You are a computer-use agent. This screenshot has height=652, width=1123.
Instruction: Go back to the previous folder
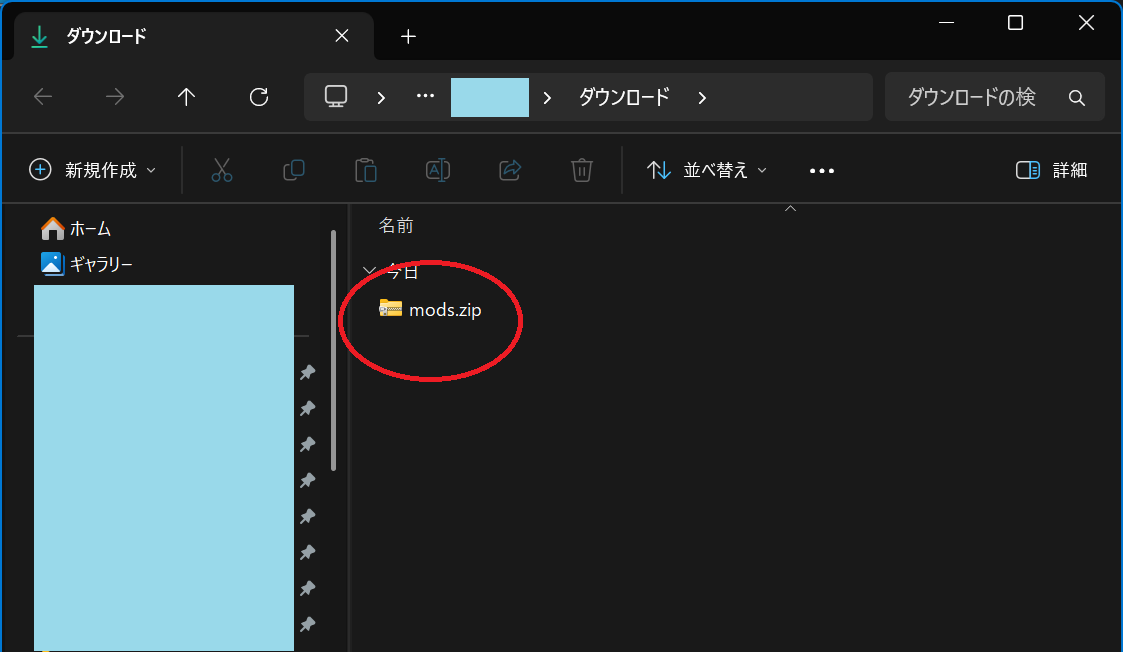(x=43, y=97)
